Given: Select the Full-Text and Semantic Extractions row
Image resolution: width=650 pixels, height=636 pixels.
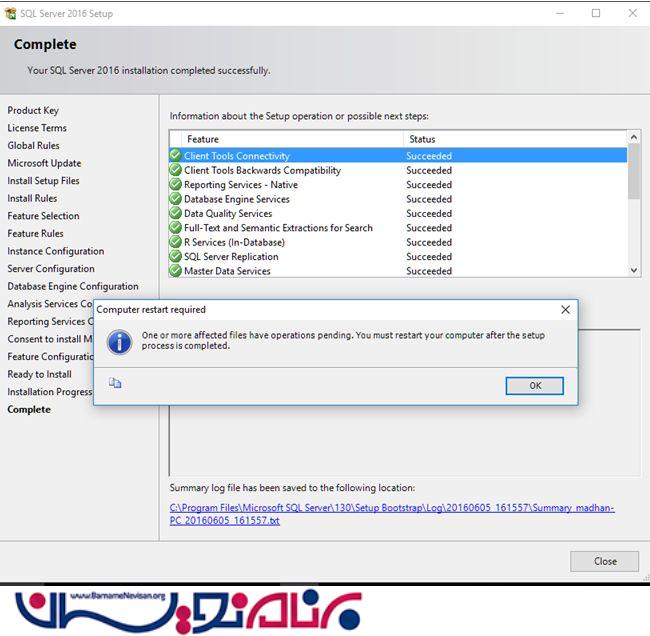Looking at the screenshot, I should click(278, 228).
